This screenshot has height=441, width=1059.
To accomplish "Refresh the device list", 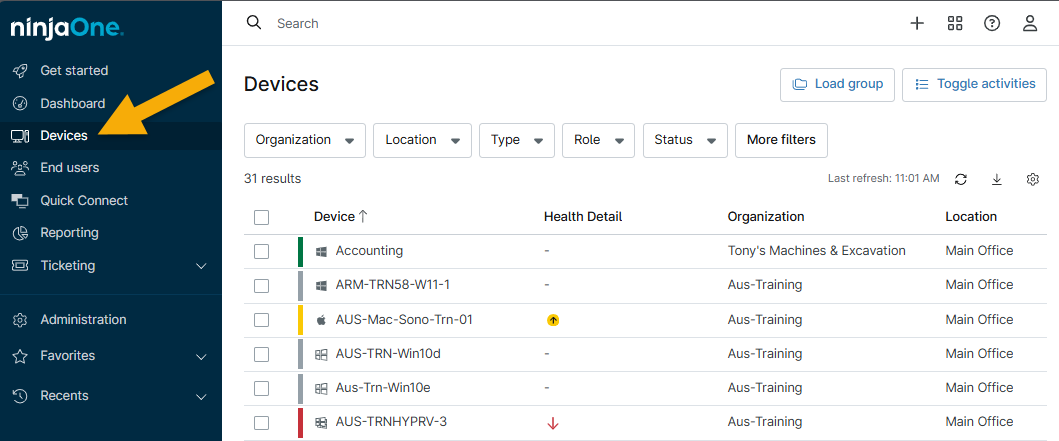I will pyautogui.click(x=961, y=179).
